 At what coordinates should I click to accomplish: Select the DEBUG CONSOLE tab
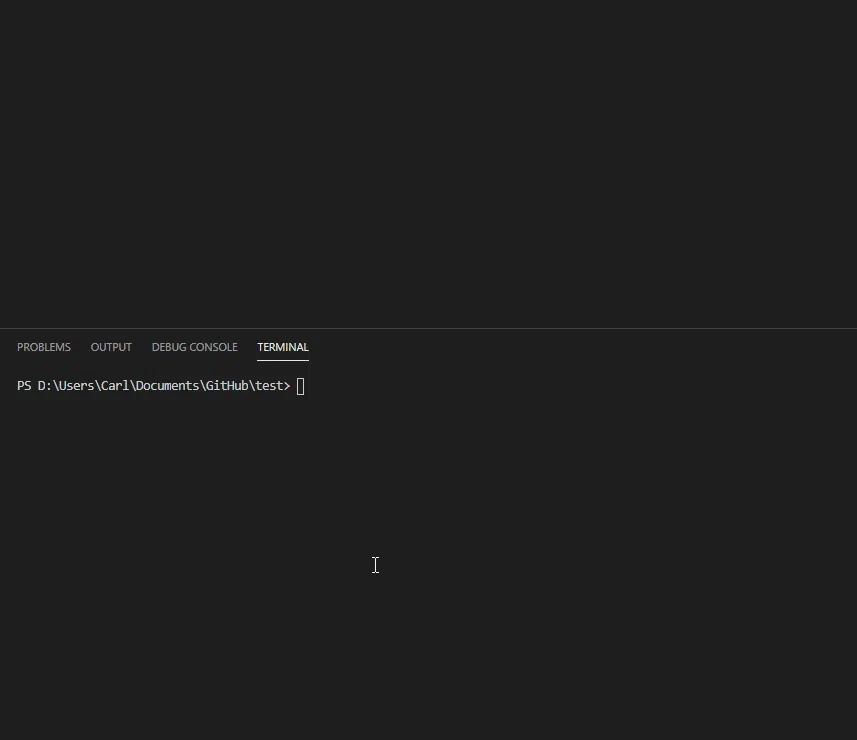[194, 347]
